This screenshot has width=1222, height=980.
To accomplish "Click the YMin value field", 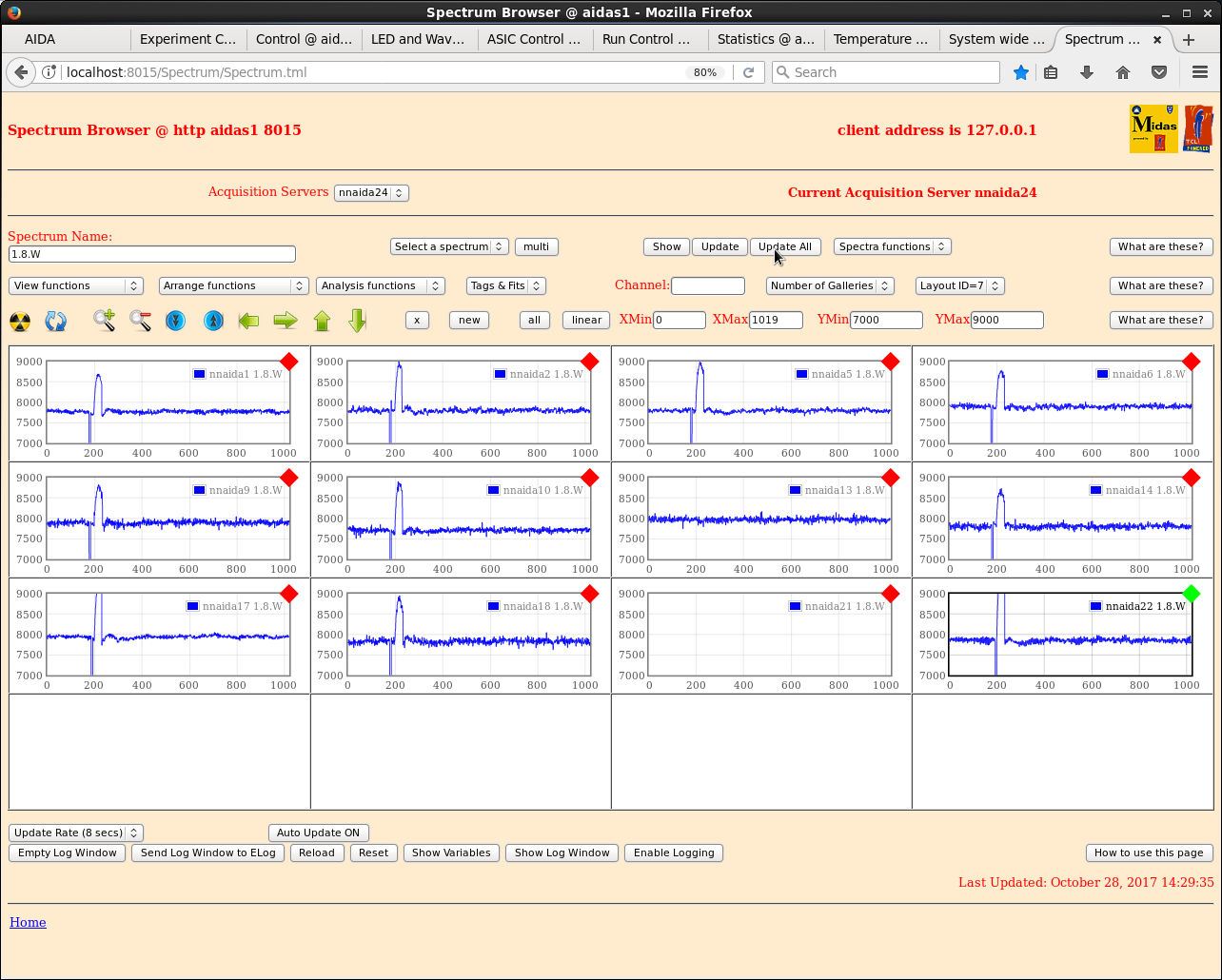I will coord(886,320).
